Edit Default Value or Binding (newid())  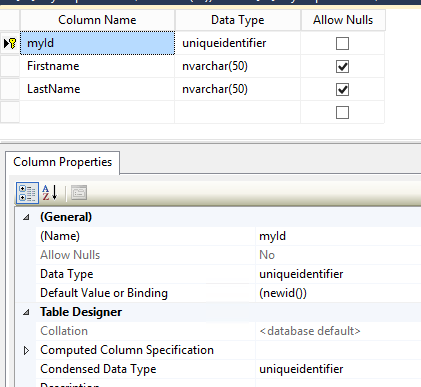338,293
